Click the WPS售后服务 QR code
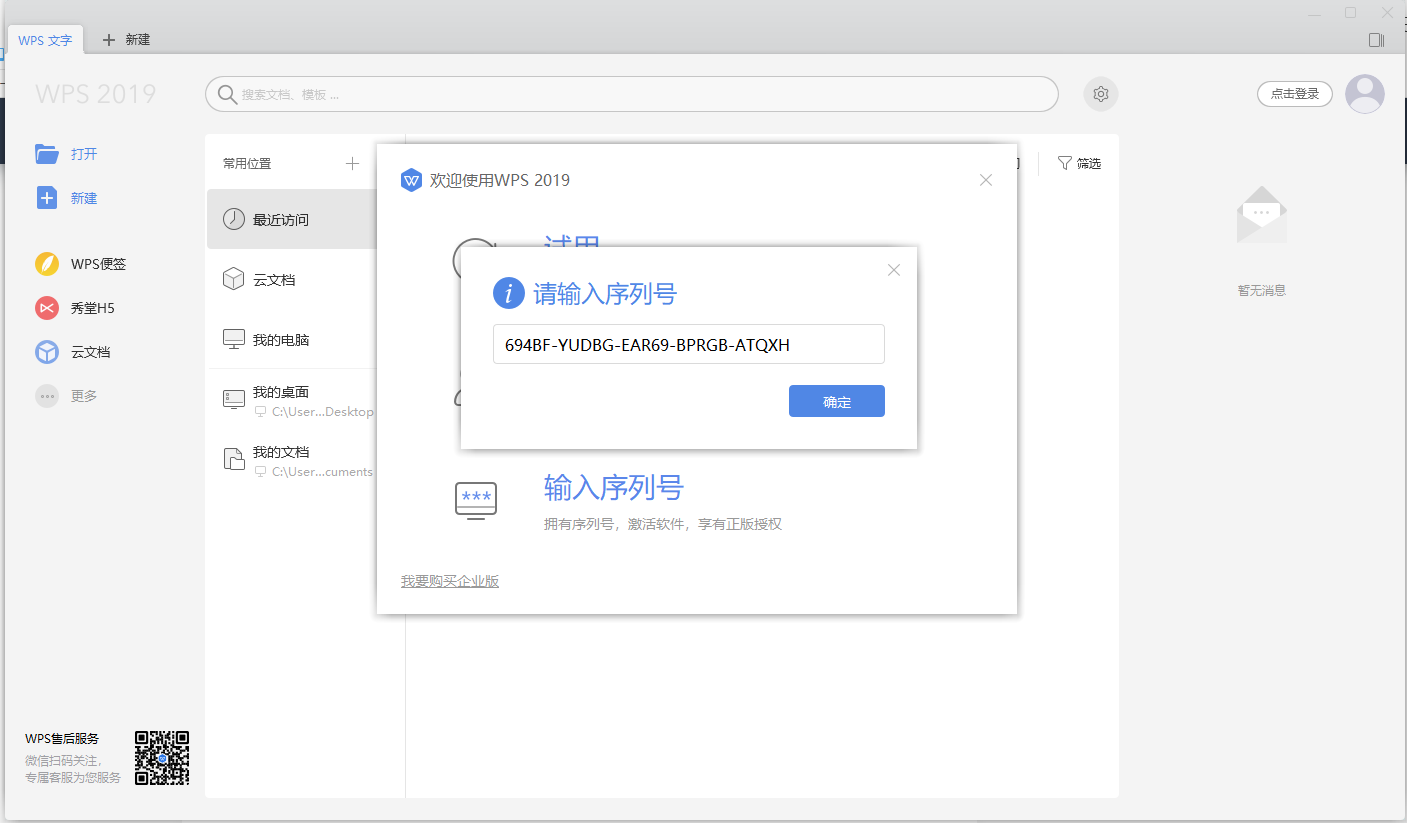Viewport: 1407px width, 823px height. pyautogui.click(x=162, y=758)
